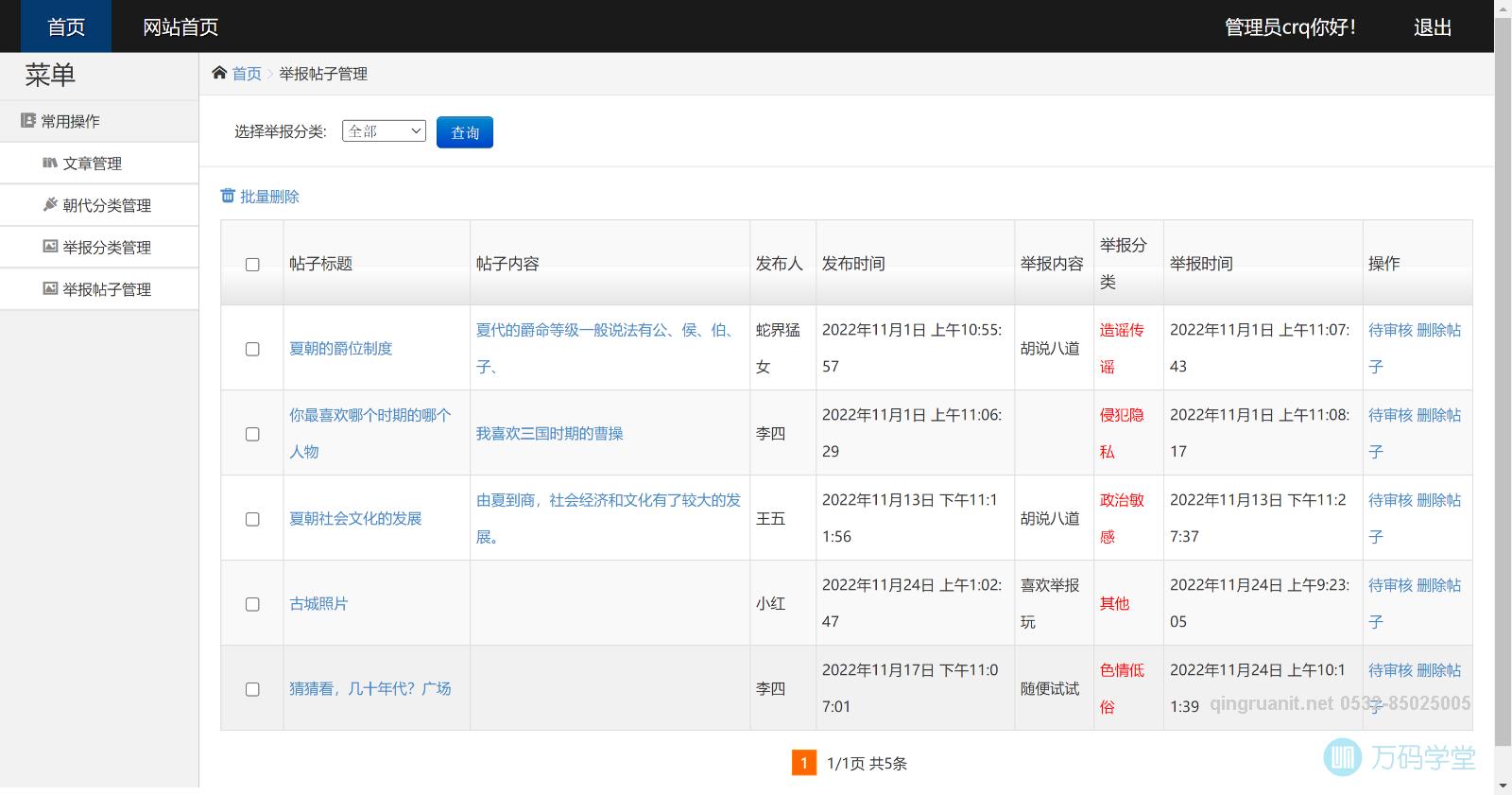
Task: Click report category 政治敏感
Action: (1122, 518)
